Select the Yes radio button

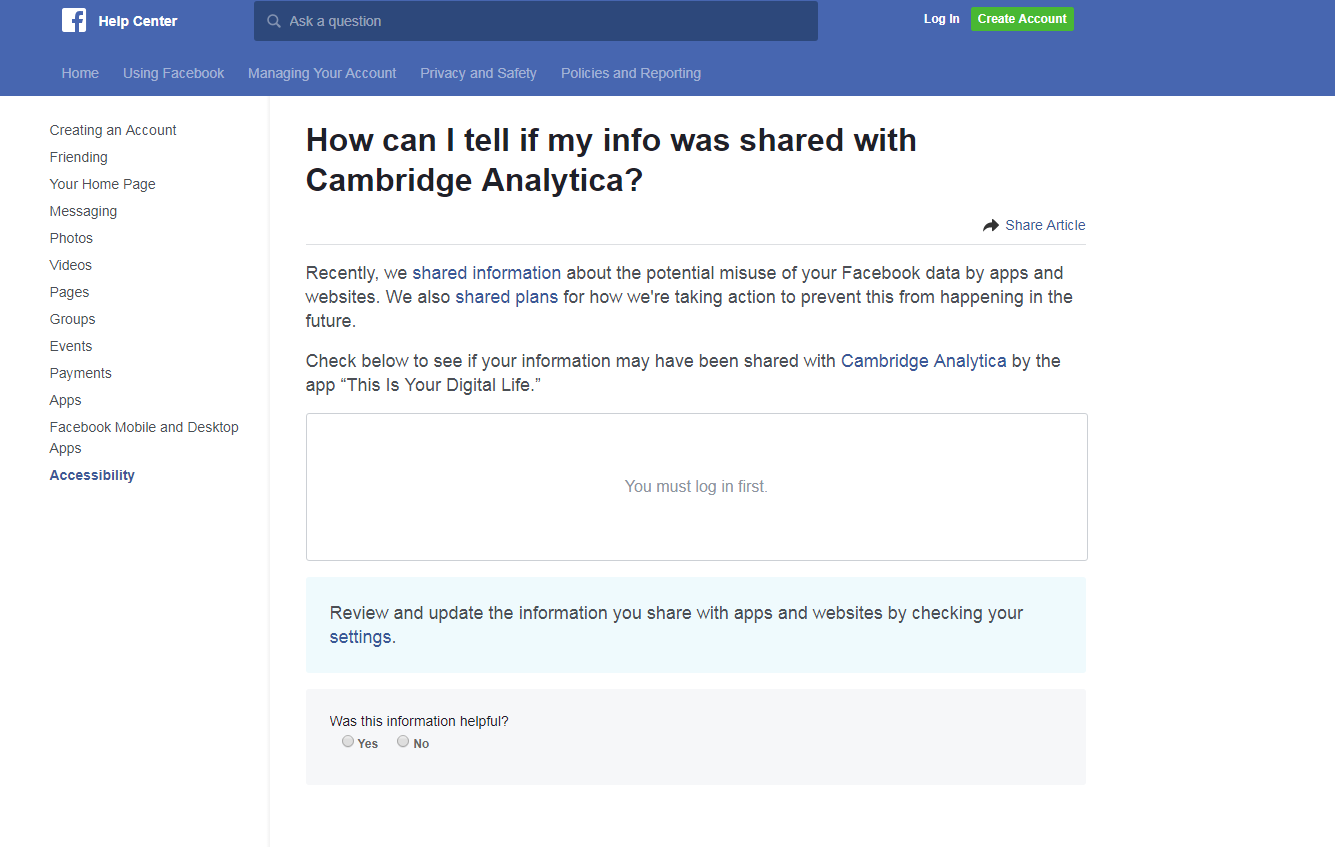[x=348, y=742]
